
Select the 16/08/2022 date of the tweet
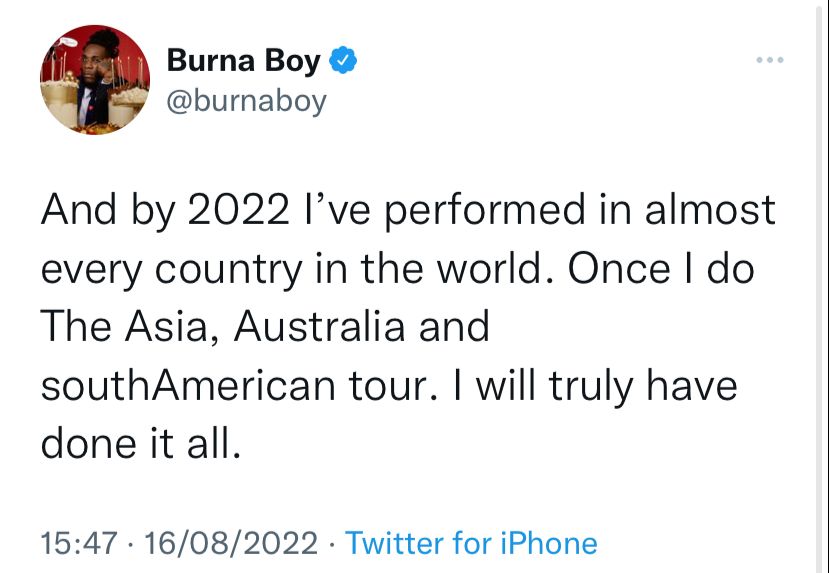[231, 543]
